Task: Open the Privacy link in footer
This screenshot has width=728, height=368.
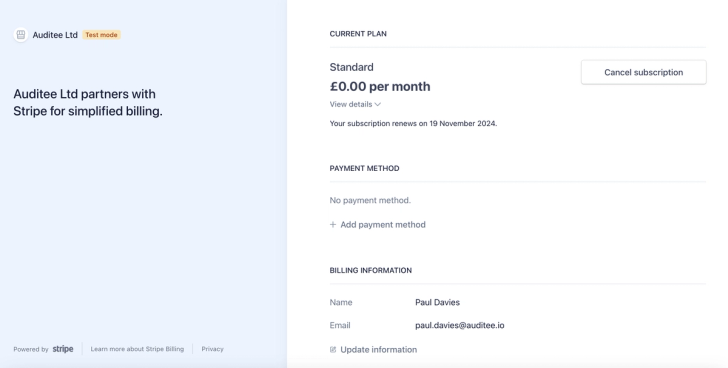Action: click(212, 349)
